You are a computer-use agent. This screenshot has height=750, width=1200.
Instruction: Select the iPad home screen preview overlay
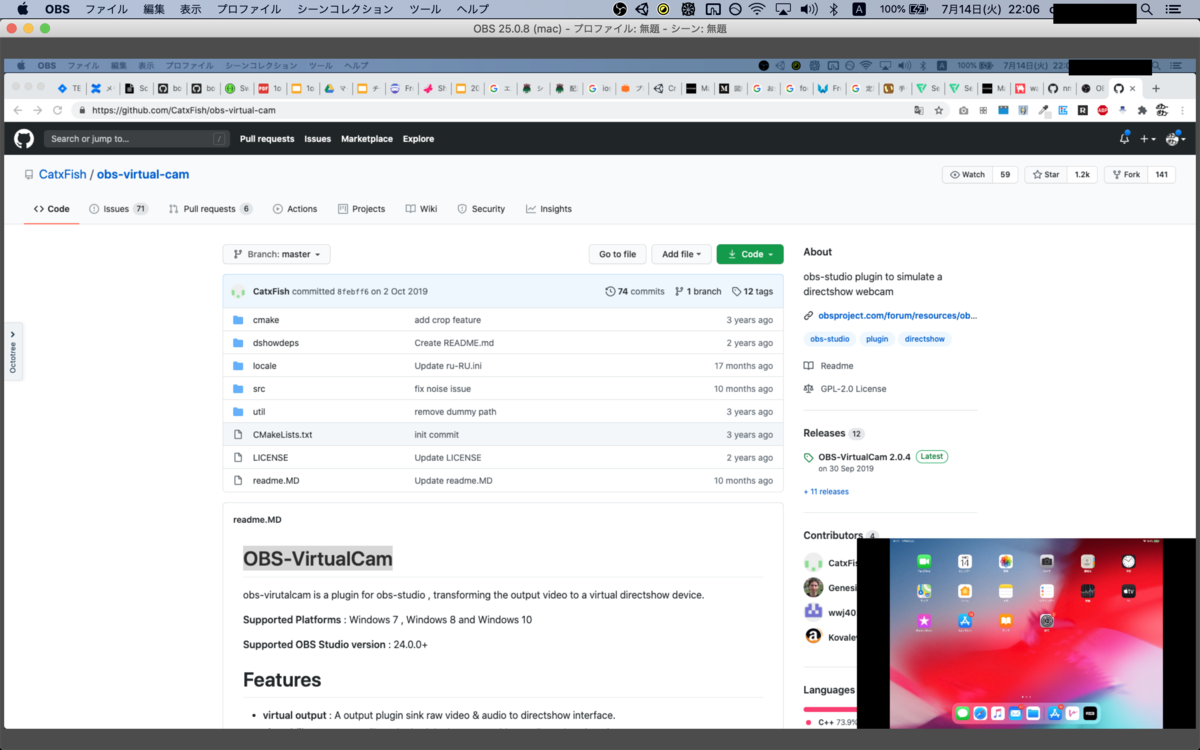coord(1026,634)
